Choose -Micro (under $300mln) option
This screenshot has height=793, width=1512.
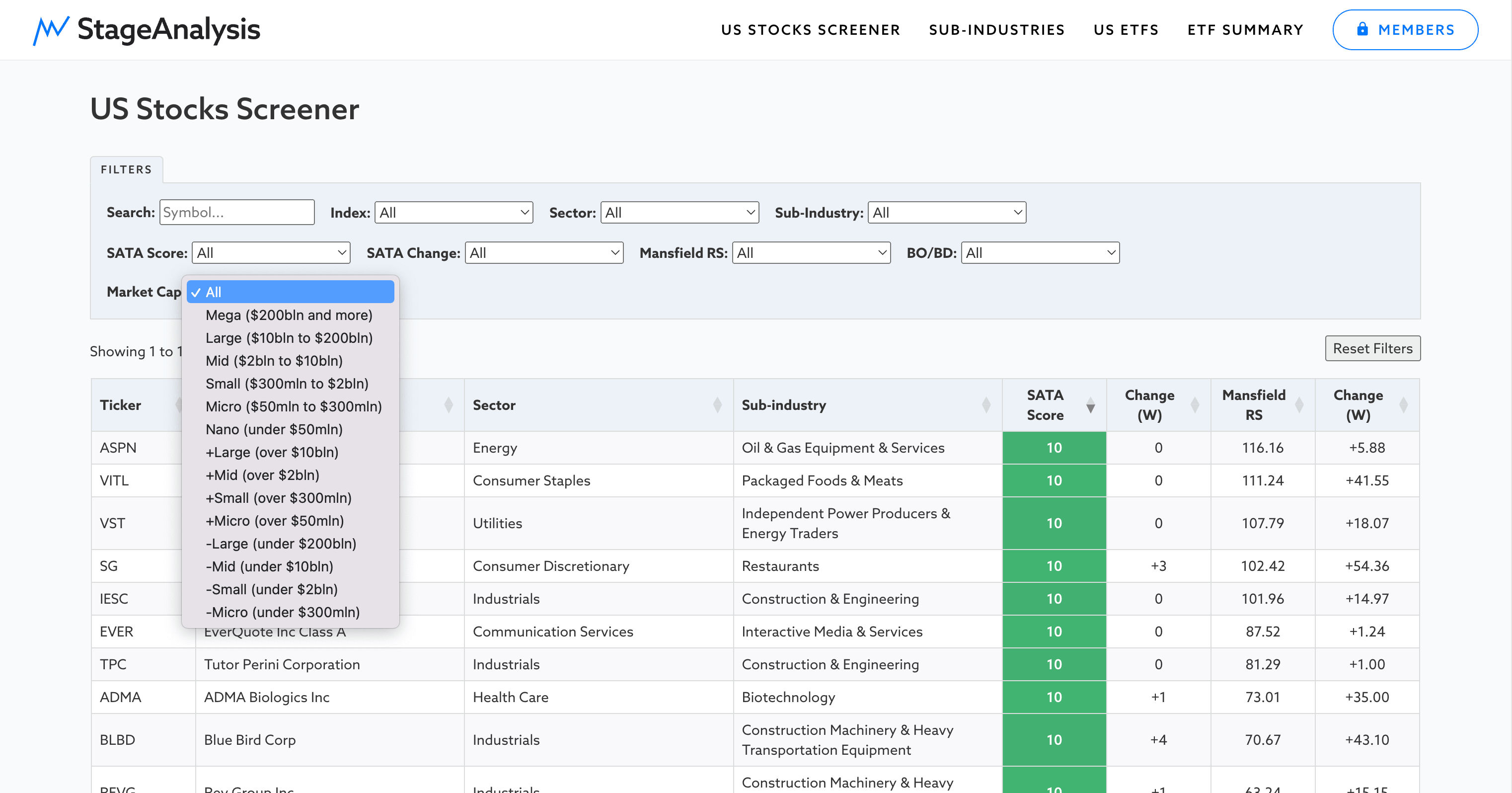pos(291,613)
